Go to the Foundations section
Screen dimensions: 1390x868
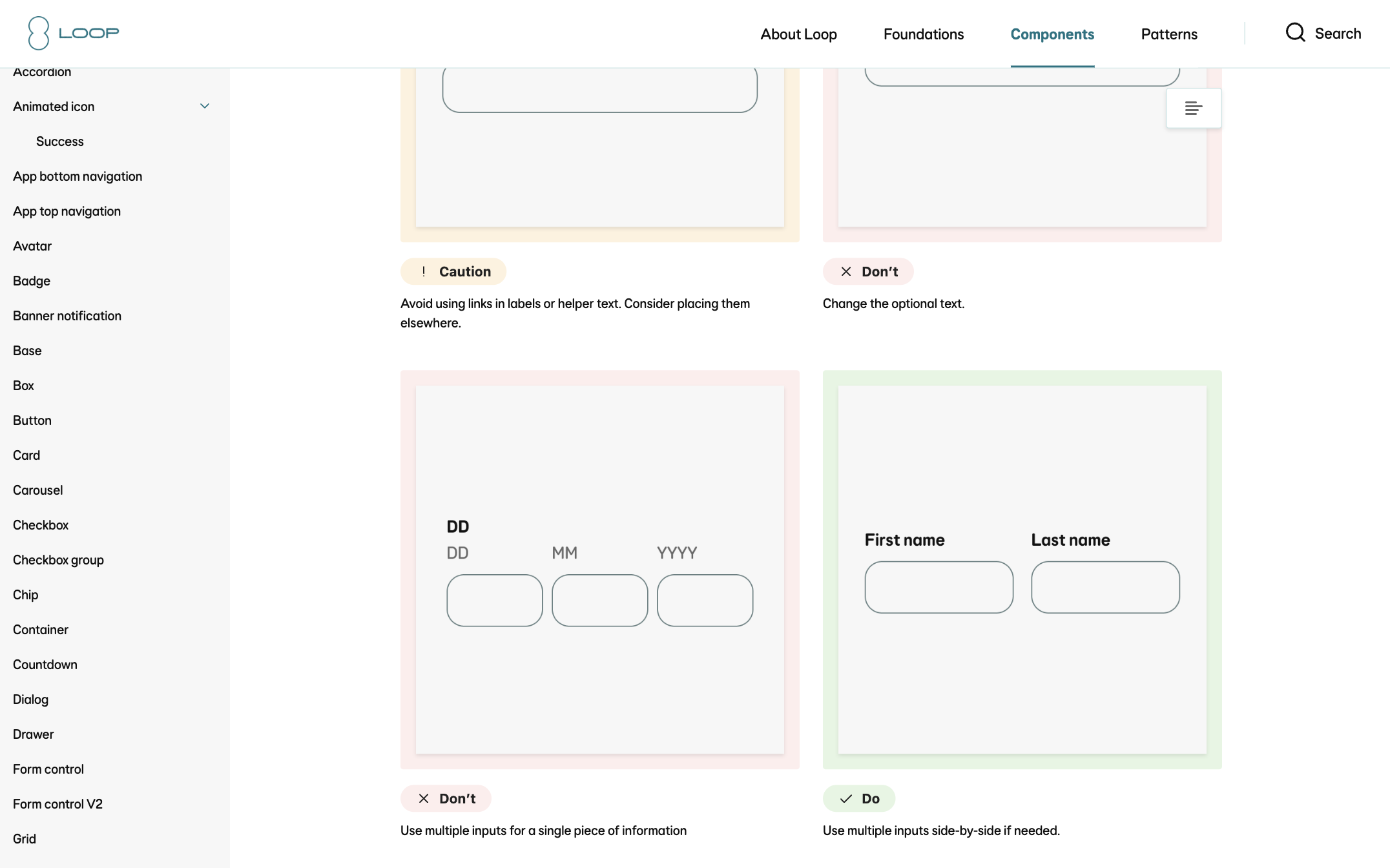923,34
